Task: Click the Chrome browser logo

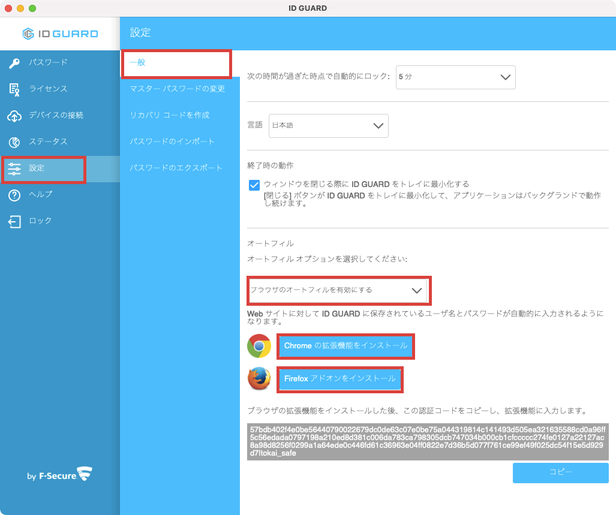Action: 259,346
